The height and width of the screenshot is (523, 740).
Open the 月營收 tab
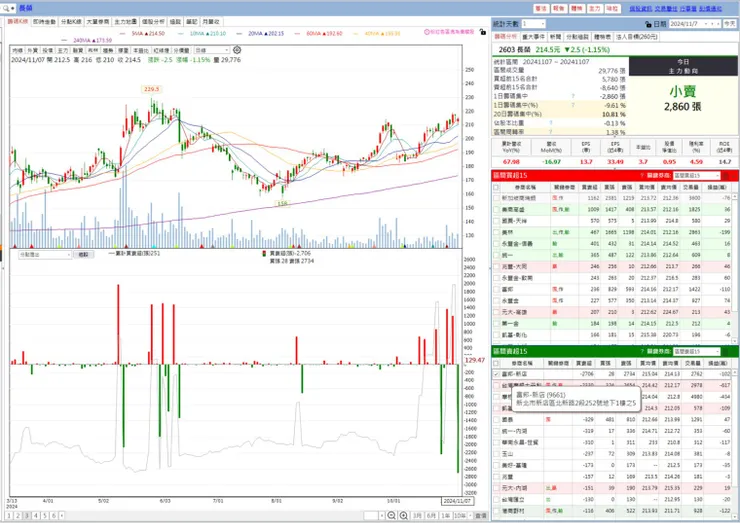[210, 22]
